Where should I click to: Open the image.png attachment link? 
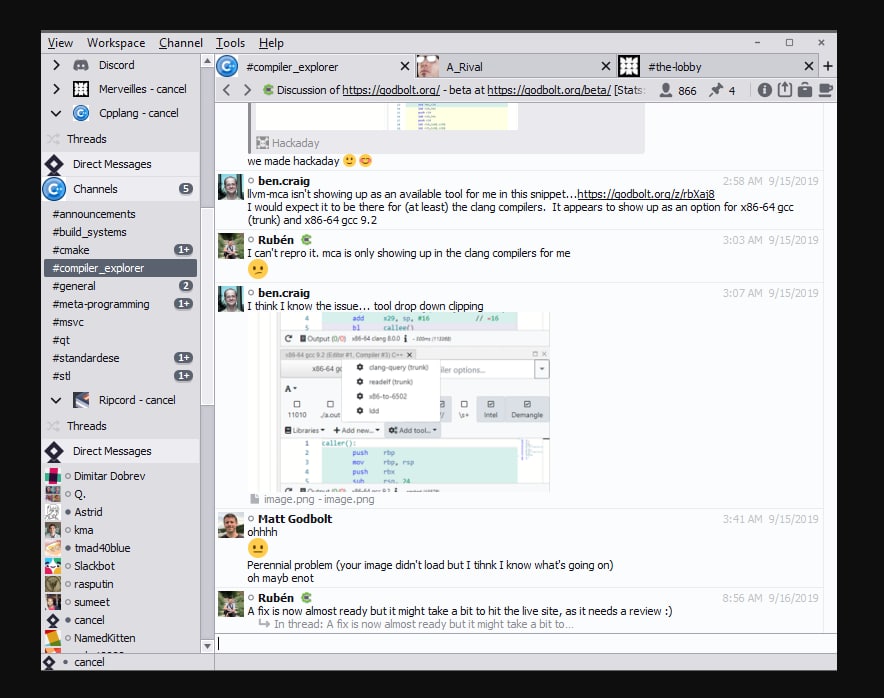[x=319, y=499]
